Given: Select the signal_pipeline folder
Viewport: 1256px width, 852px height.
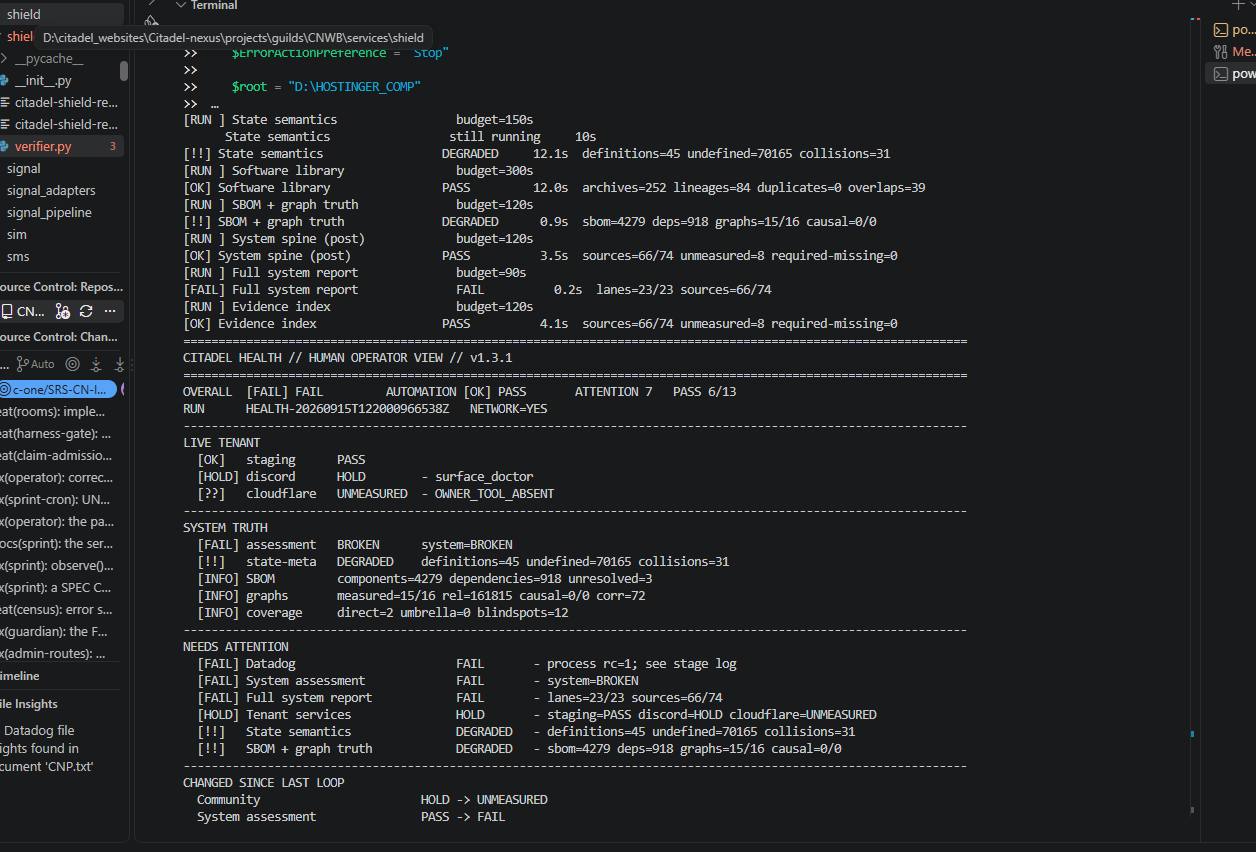Looking at the screenshot, I should pos(49,212).
